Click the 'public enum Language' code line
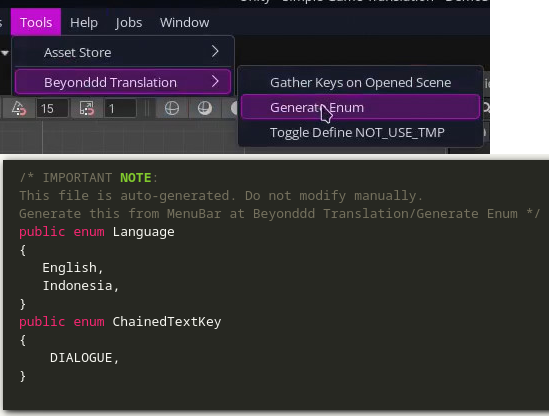The height and width of the screenshot is (419, 549). coord(97,232)
